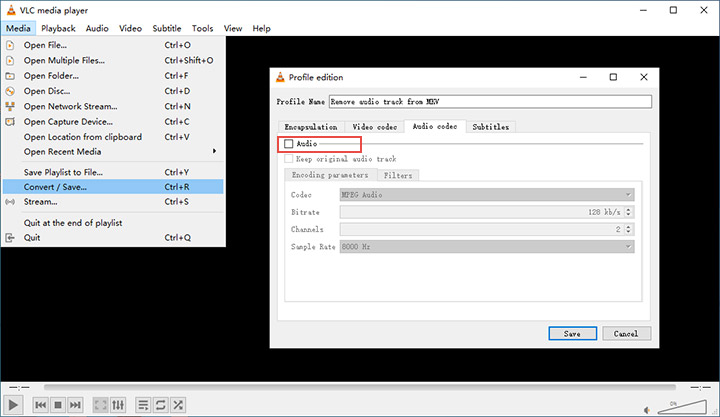Click the VLC cone icon in main title bar
720x417 pixels.
pos(11,10)
